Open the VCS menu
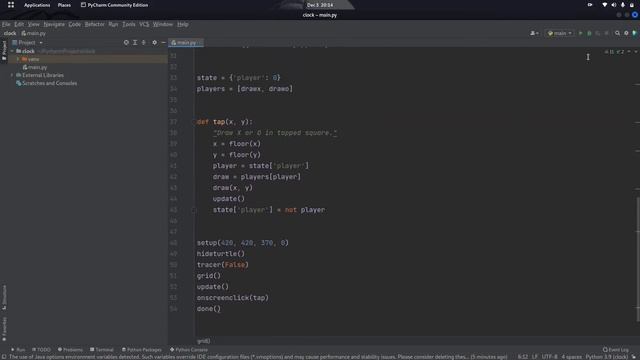 click(144, 24)
